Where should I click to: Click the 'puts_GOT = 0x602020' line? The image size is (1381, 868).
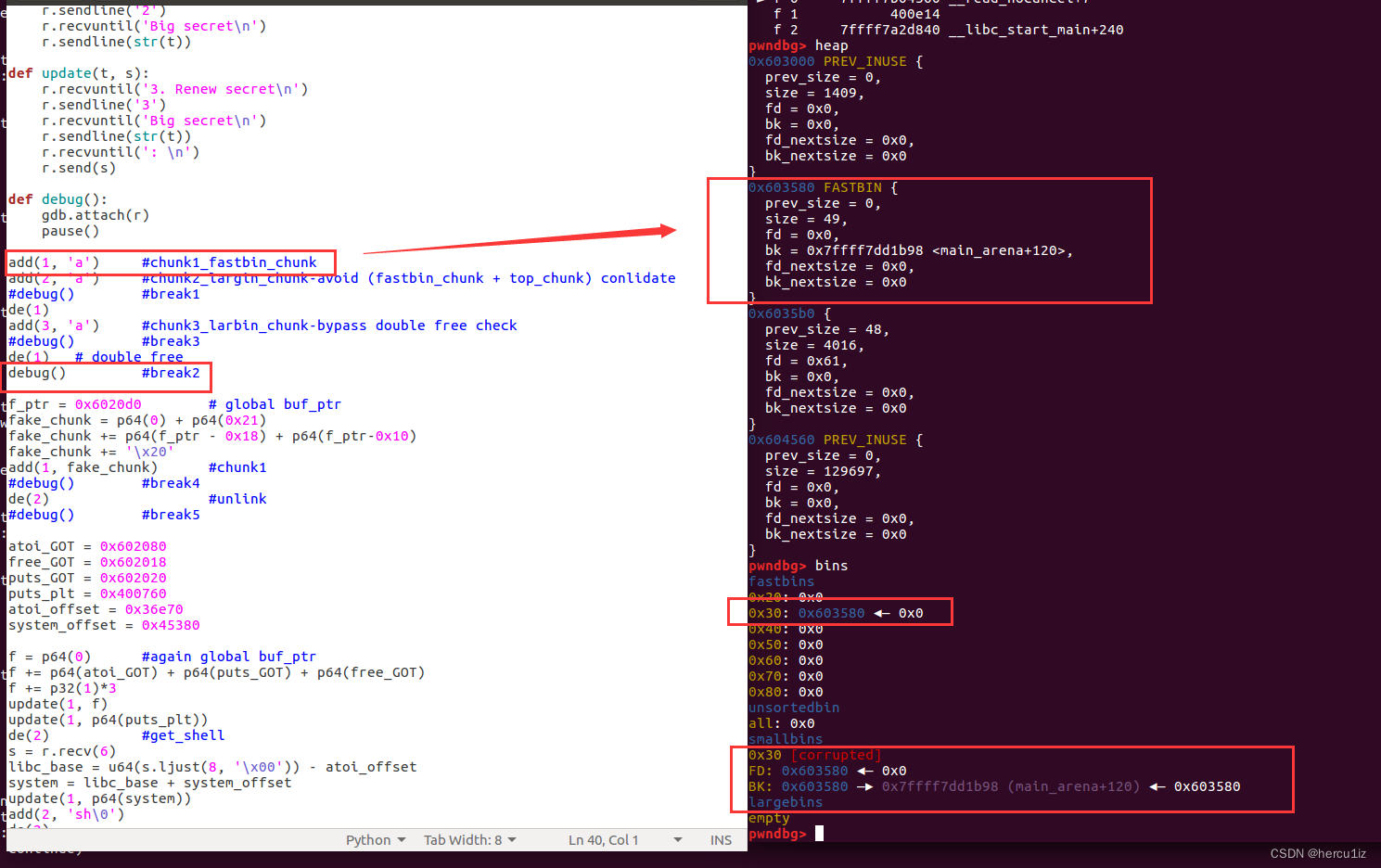click(87, 578)
